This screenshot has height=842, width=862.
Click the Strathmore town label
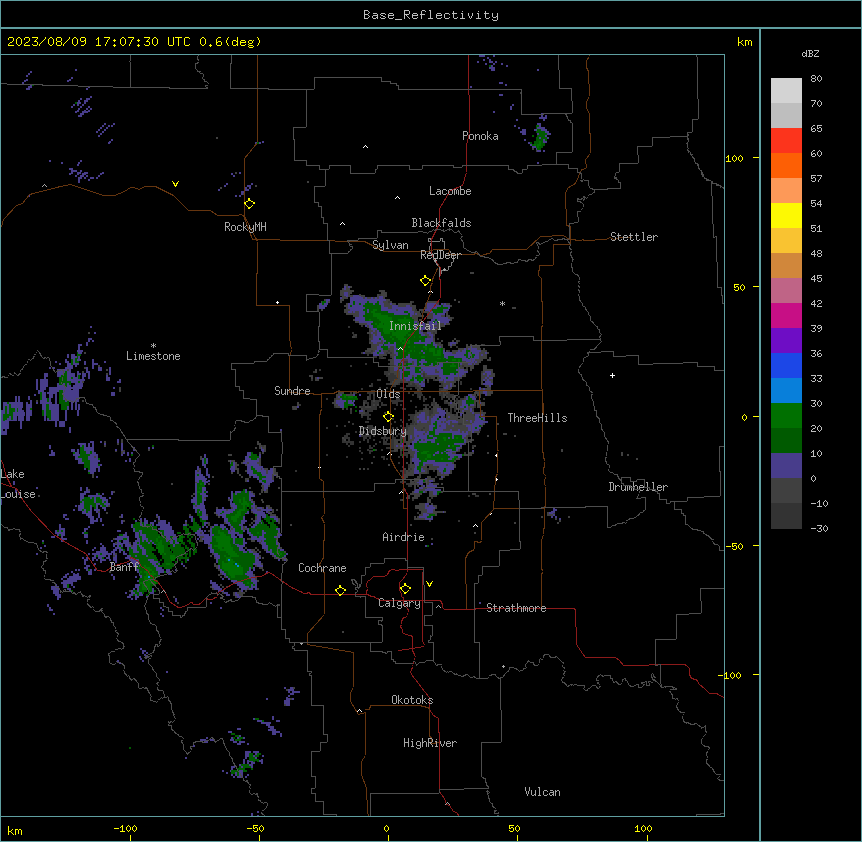point(516,608)
